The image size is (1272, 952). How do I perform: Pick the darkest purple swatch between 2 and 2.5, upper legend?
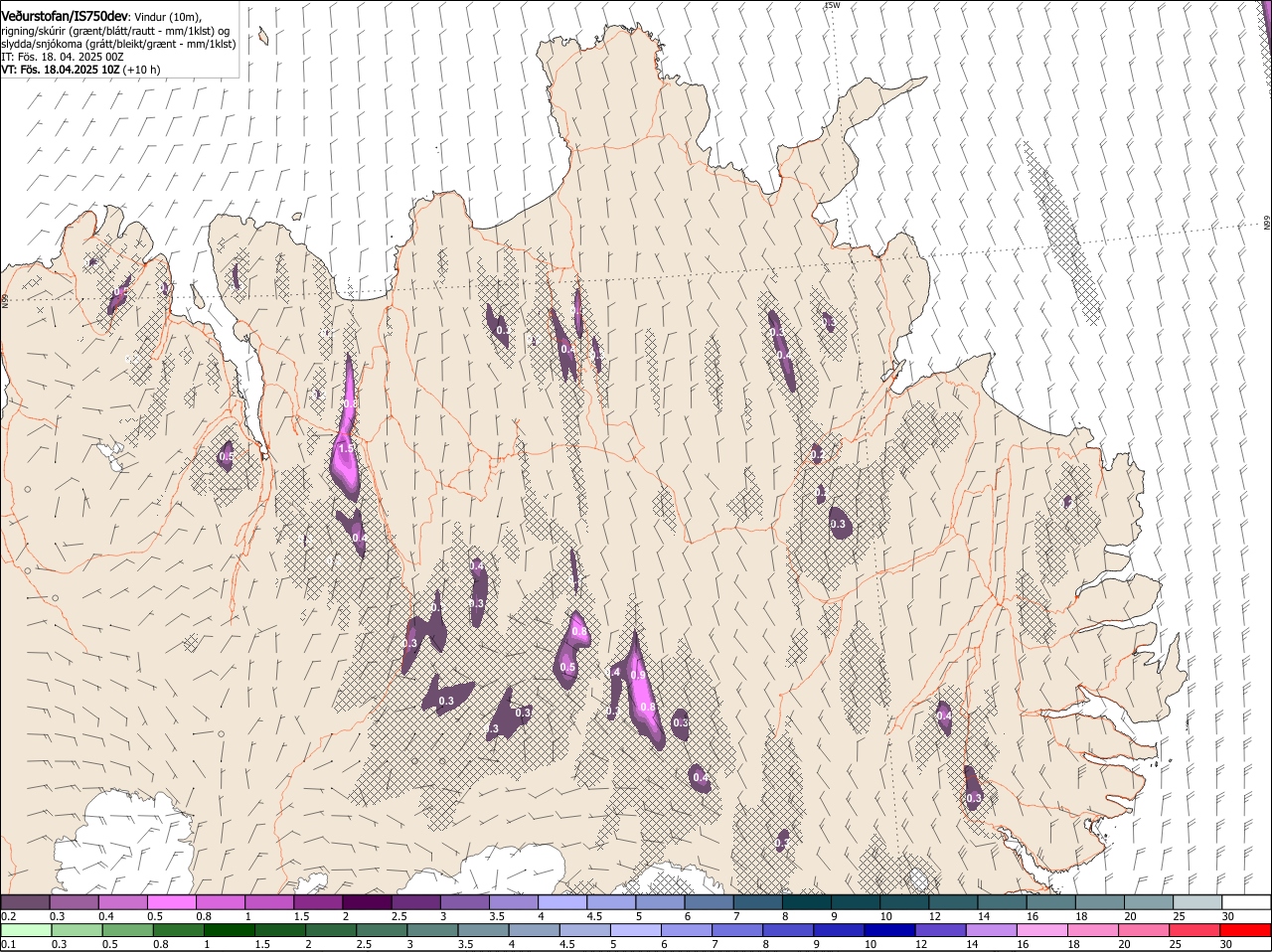click(367, 902)
